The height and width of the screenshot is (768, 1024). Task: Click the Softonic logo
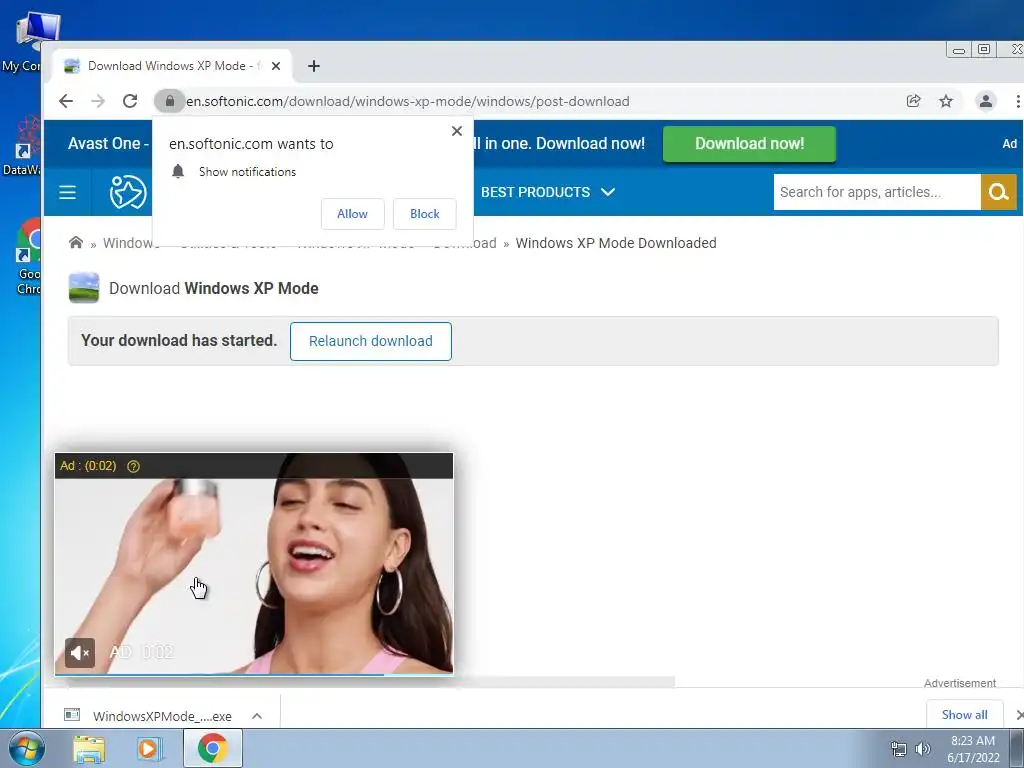[x=127, y=192]
